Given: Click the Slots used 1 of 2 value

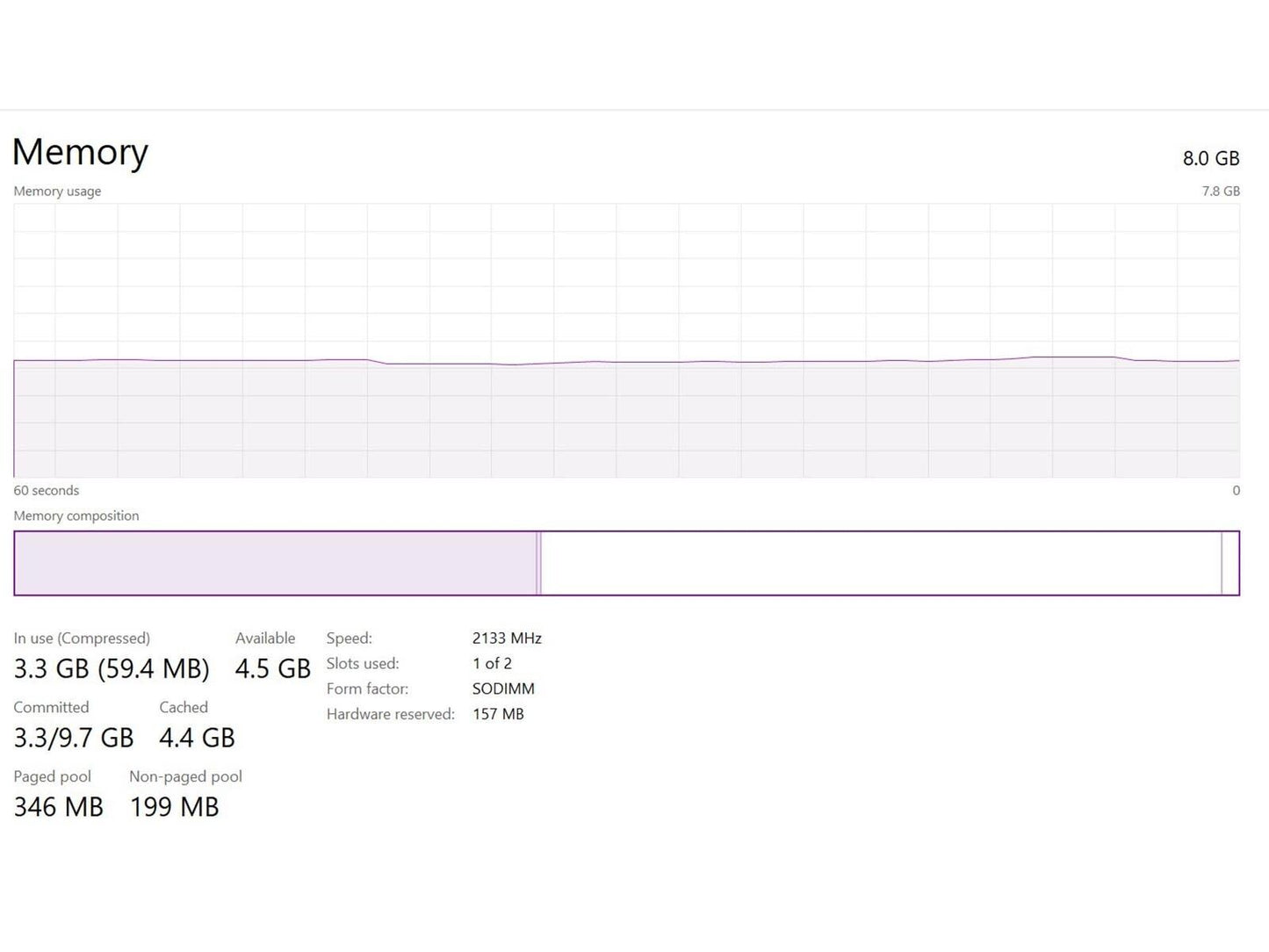Looking at the screenshot, I should 492,664.
